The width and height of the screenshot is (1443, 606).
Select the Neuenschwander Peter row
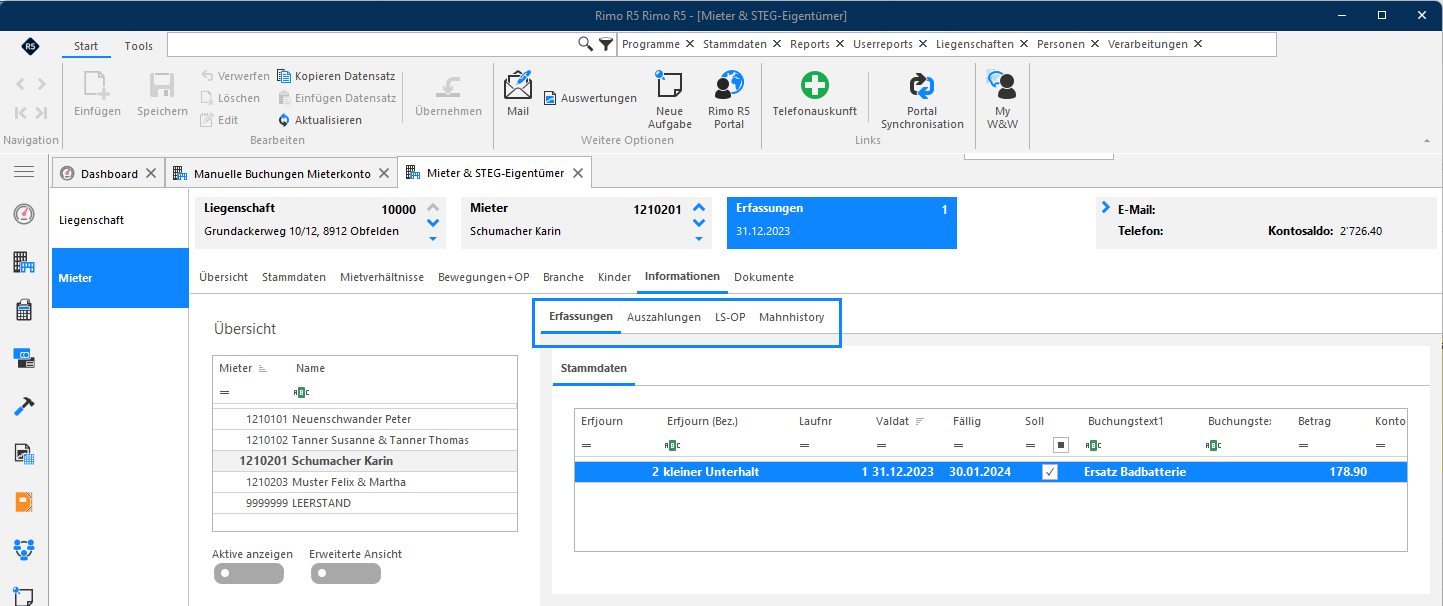pos(365,419)
